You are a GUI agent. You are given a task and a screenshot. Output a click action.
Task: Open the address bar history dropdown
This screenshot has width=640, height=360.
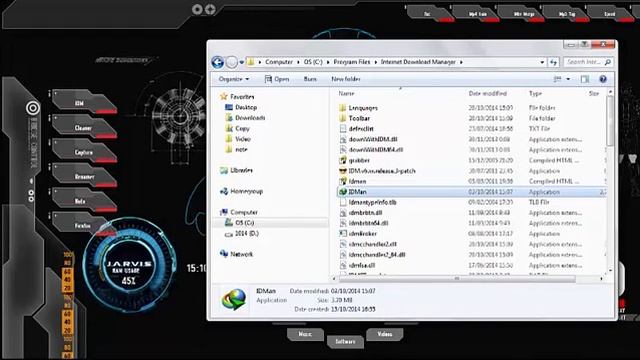542,62
